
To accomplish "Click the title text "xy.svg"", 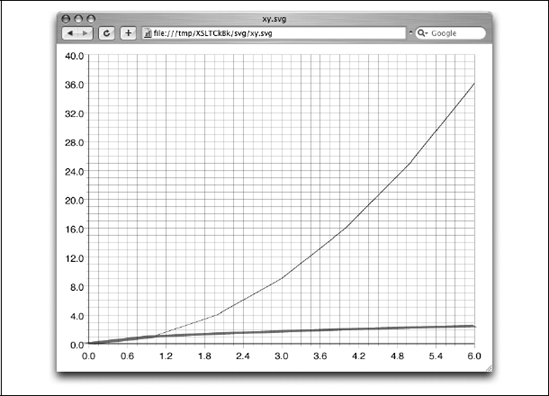I will [x=274, y=19].
